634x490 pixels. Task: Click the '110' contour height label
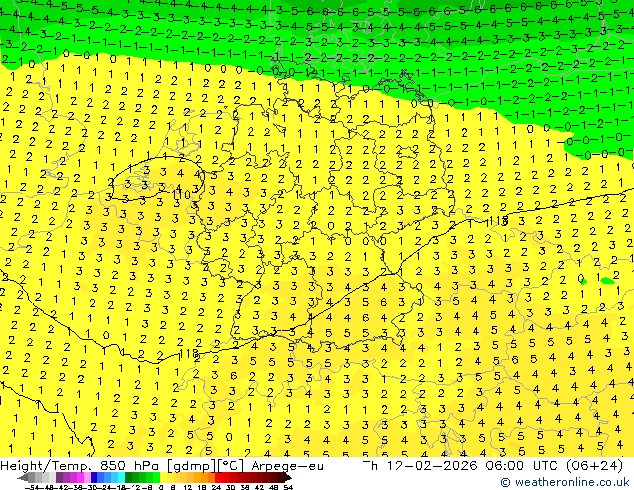pos(181,195)
